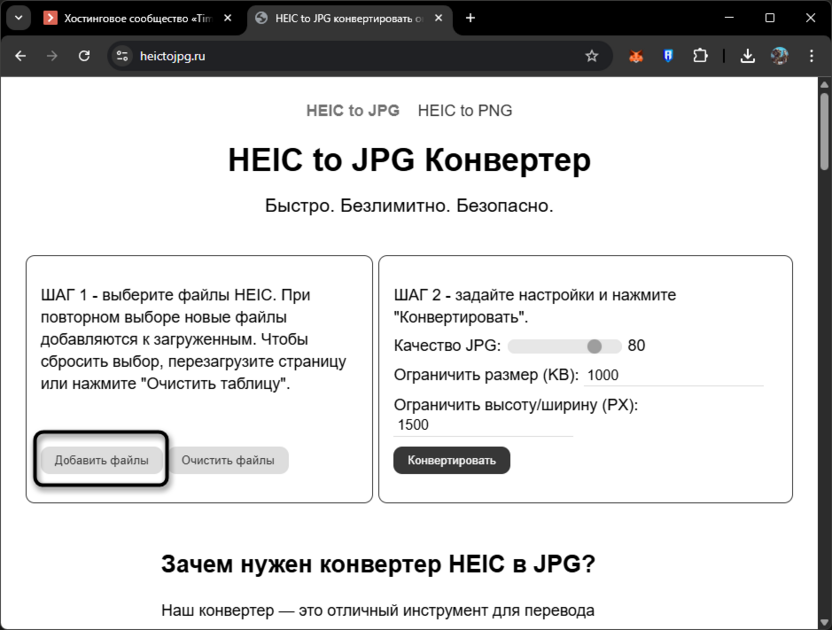Close the Хостинговое сообщество tab

[228, 18]
